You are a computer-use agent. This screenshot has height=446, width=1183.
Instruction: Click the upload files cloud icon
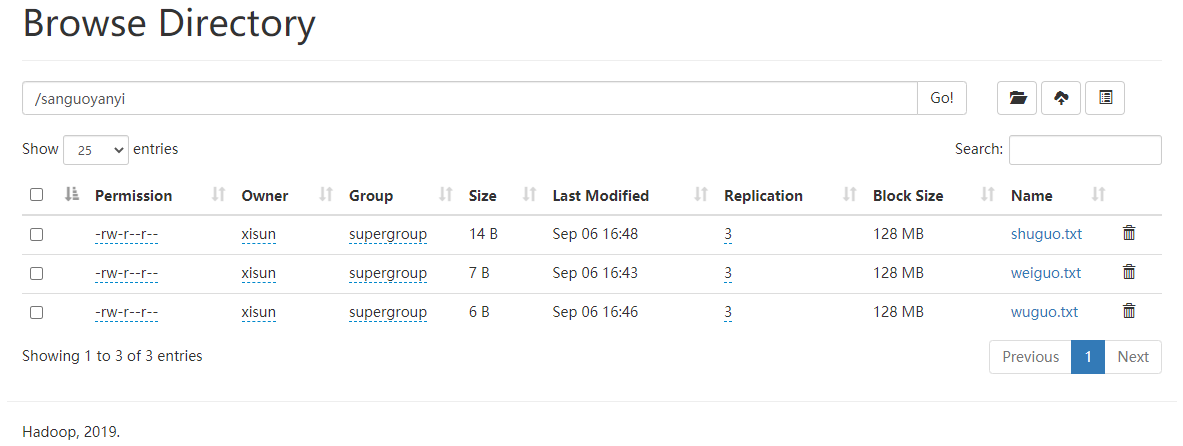(1061, 98)
